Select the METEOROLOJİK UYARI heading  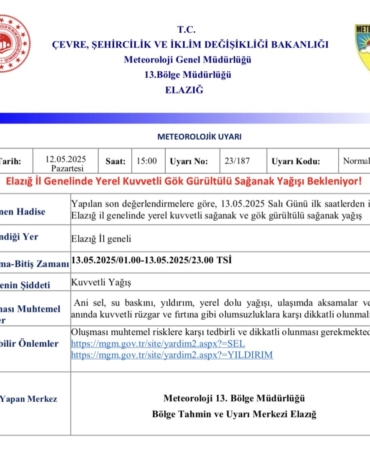[x=199, y=137]
